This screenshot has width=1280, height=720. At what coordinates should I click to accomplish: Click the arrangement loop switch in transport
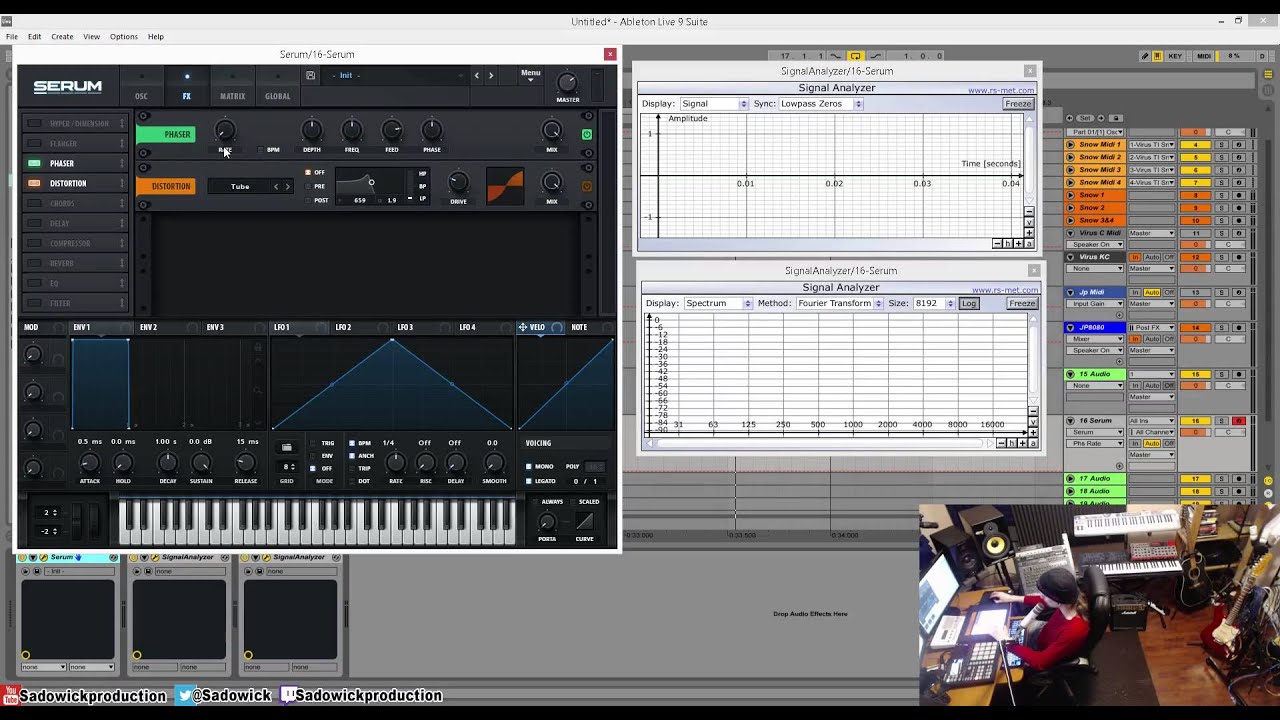point(855,56)
